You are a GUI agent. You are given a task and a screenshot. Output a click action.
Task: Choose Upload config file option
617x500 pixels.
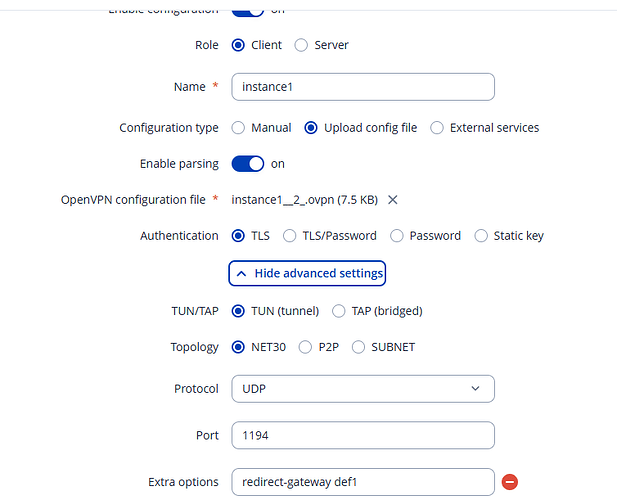coord(311,128)
